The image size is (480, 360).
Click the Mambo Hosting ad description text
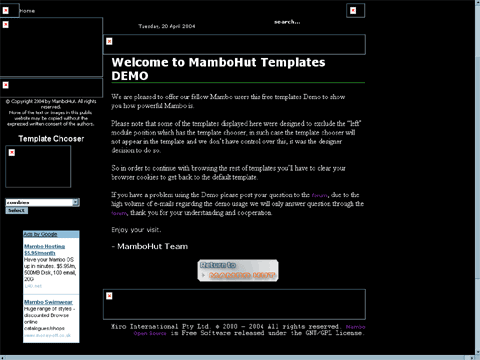tap(50, 269)
